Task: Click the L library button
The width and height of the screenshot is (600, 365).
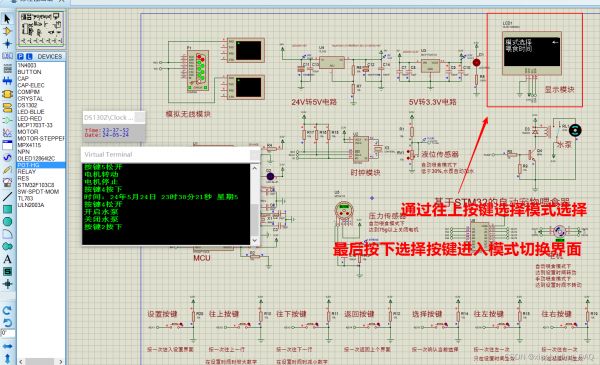Action: click(29, 56)
